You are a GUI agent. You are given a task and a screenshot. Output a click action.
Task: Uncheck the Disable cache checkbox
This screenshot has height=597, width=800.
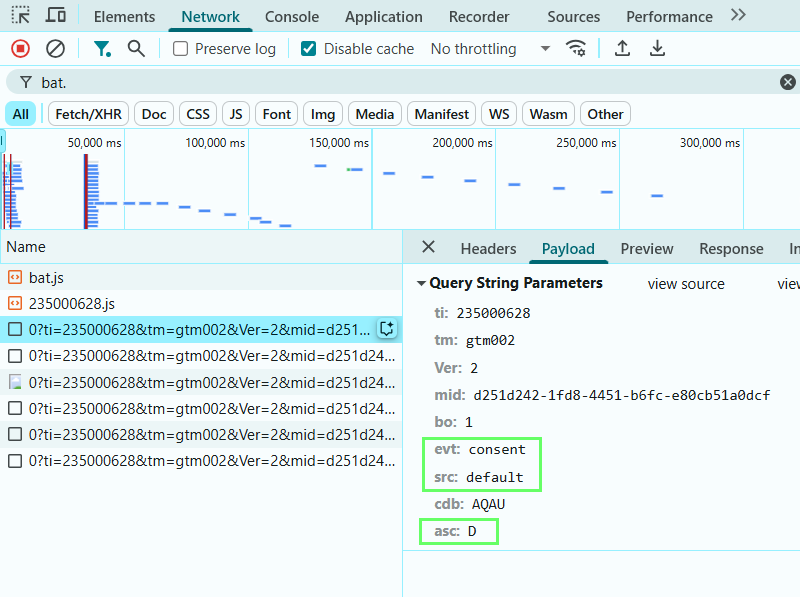click(308, 49)
